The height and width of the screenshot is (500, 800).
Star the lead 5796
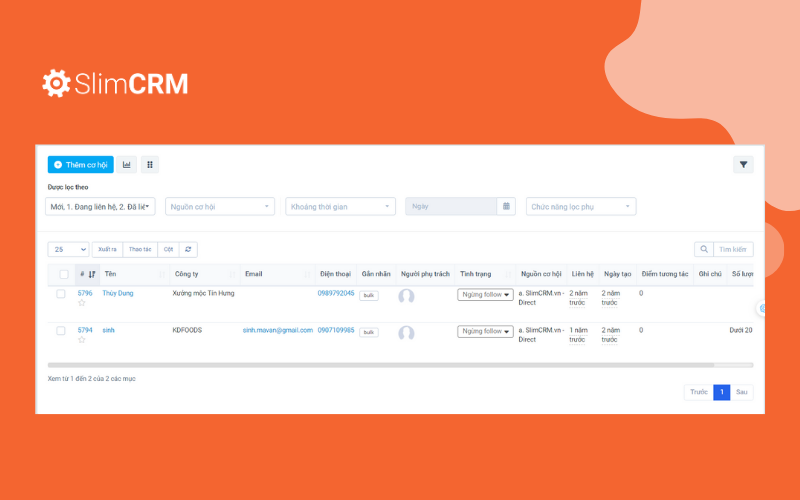pyautogui.click(x=82, y=303)
